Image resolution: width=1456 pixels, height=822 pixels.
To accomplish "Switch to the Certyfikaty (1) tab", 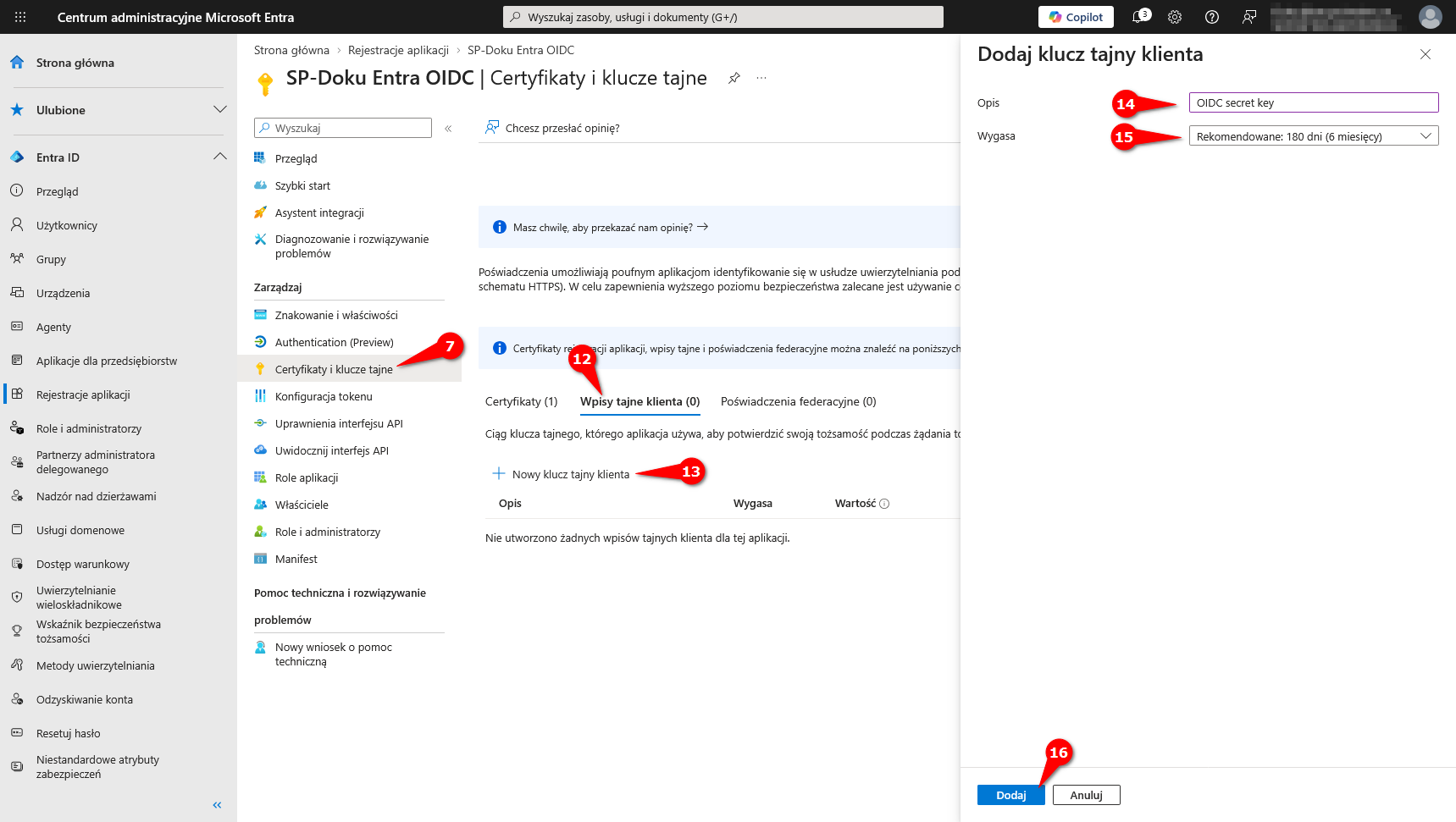I will (x=522, y=401).
